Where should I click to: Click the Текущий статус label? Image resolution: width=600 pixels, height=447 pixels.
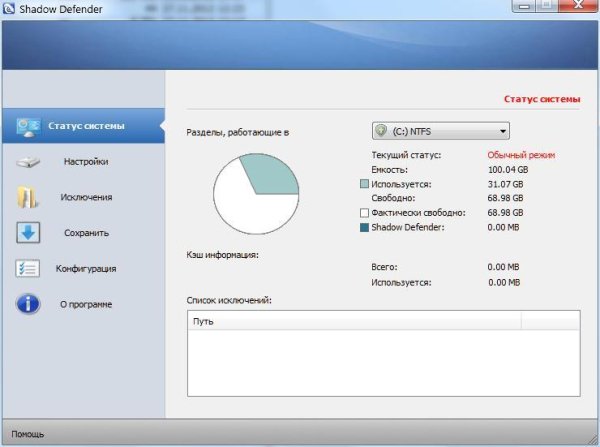click(406, 155)
